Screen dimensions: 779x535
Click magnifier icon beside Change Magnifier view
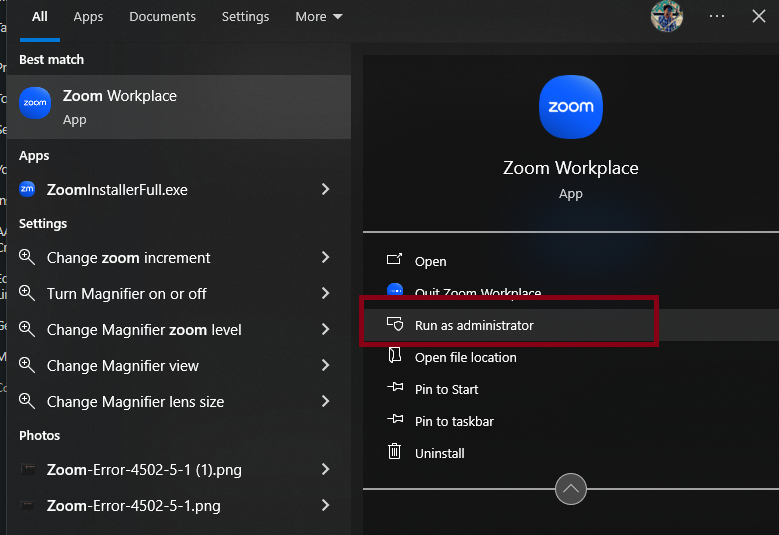click(x=27, y=365)
